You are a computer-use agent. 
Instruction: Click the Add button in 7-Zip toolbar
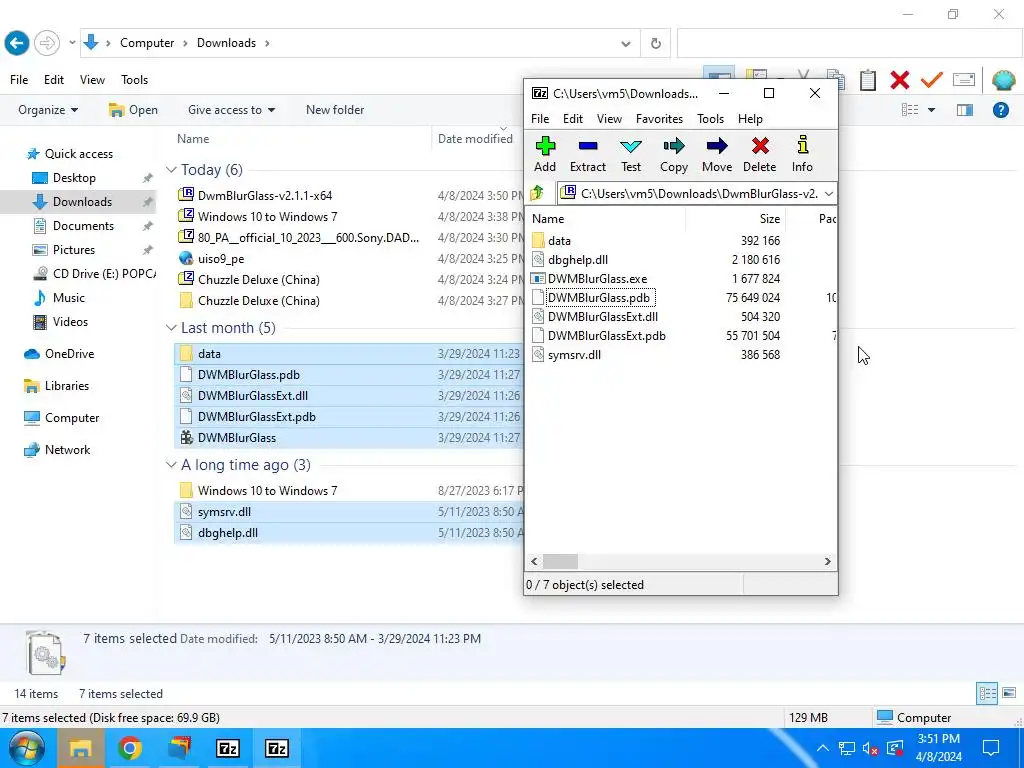pyautogui.click(x=545, y=155)
